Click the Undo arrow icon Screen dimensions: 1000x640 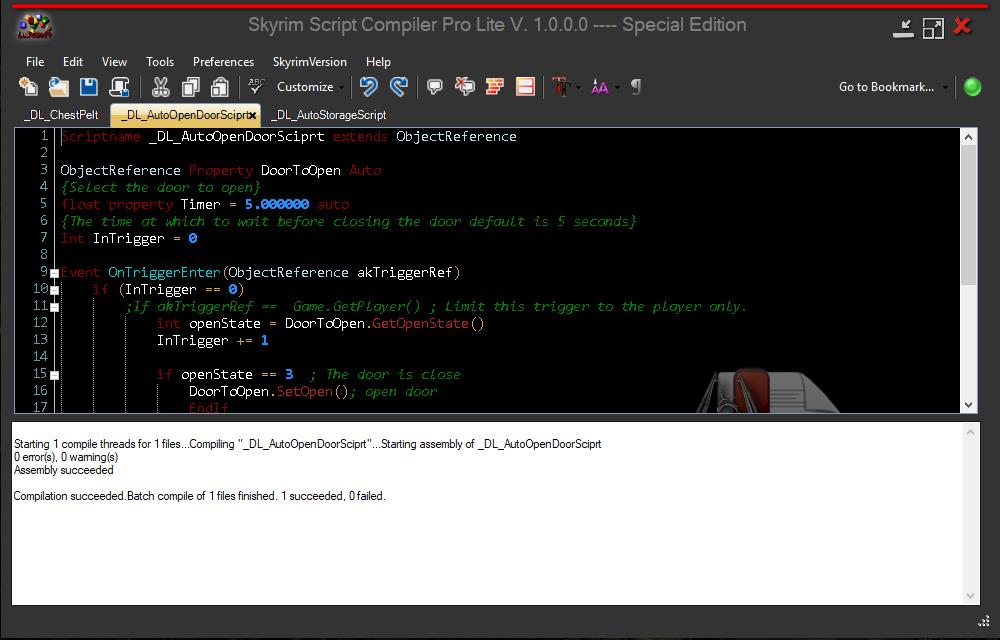click(369, 87)
